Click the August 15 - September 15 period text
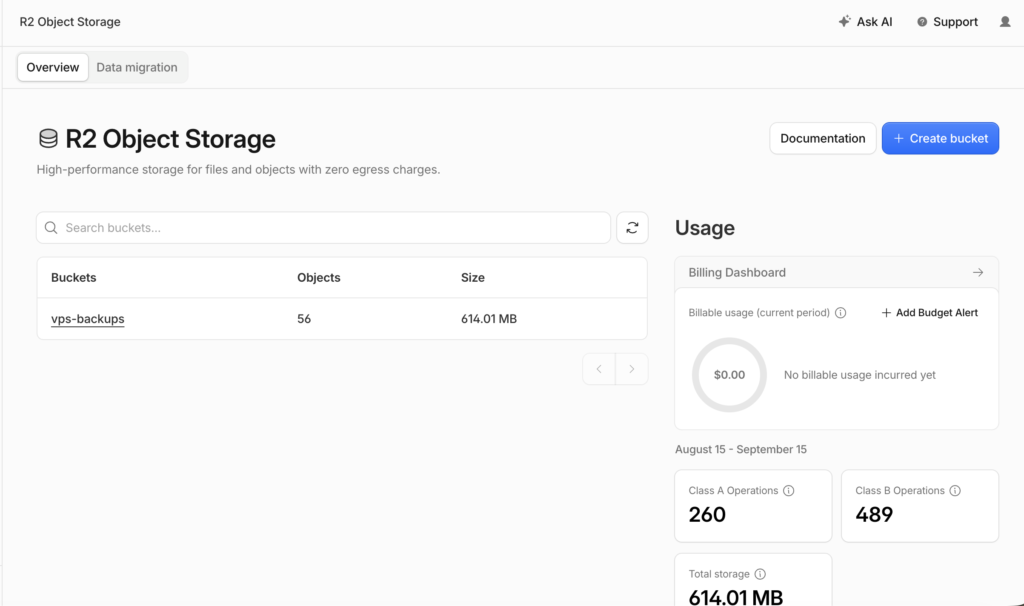Viewport: 1024px width, 606px height. pyautogui.click(x=741, y=449)
